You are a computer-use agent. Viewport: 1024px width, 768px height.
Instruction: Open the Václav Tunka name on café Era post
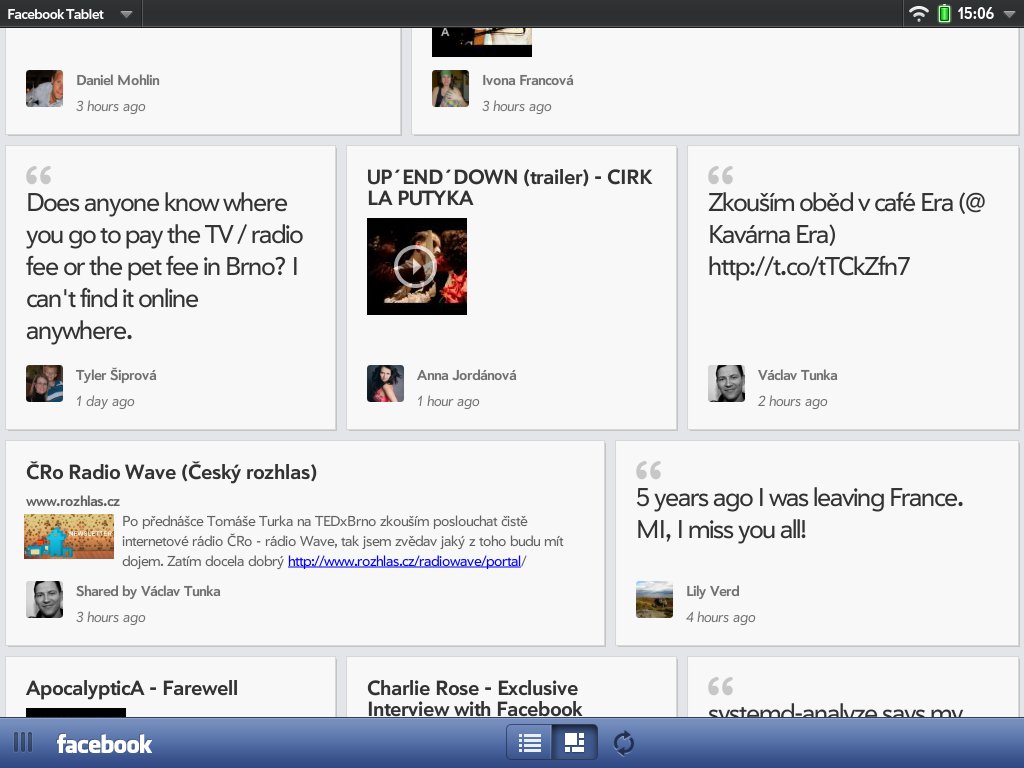coord(797,376)
